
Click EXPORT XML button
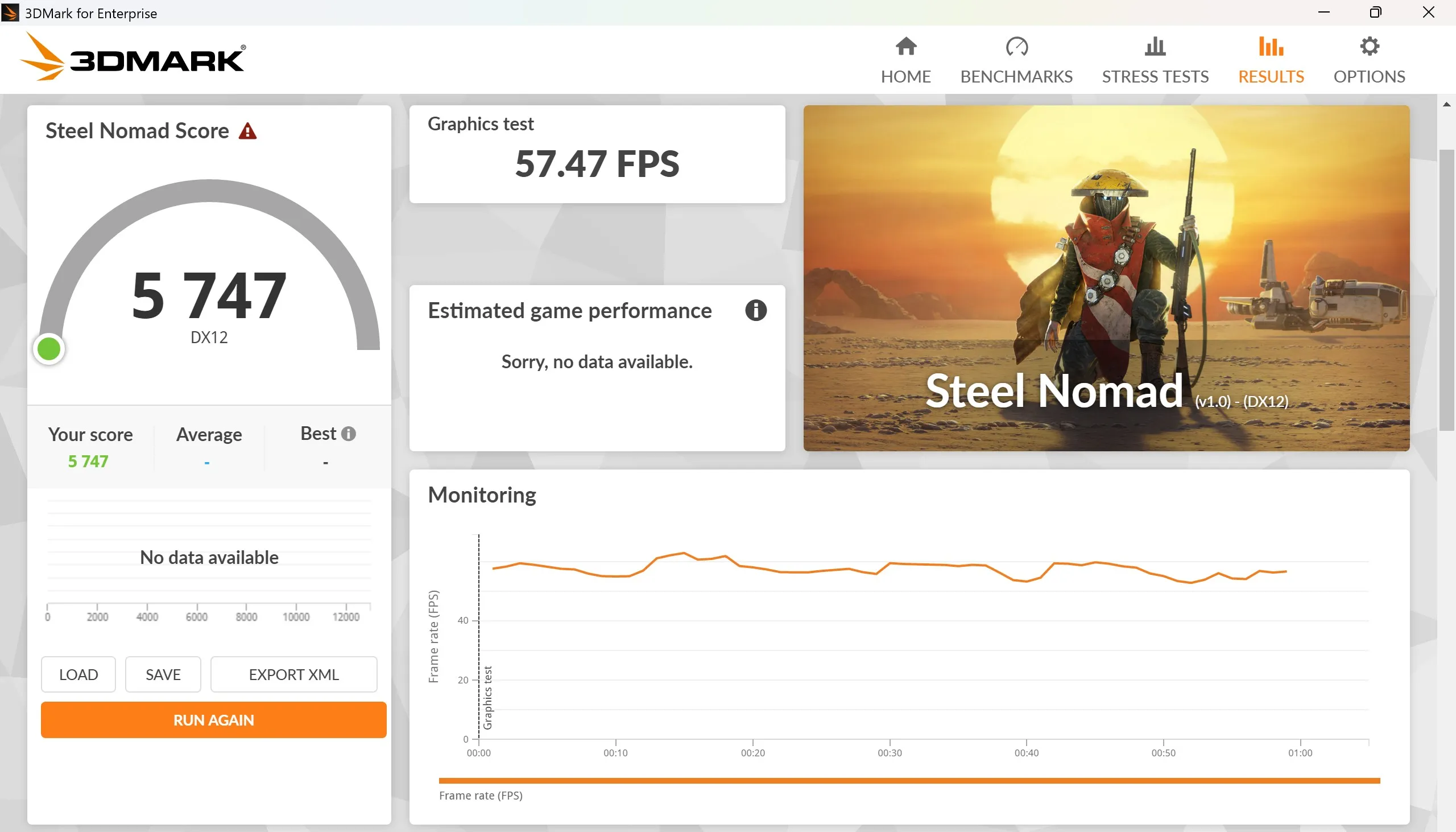[x=293, y=674]
